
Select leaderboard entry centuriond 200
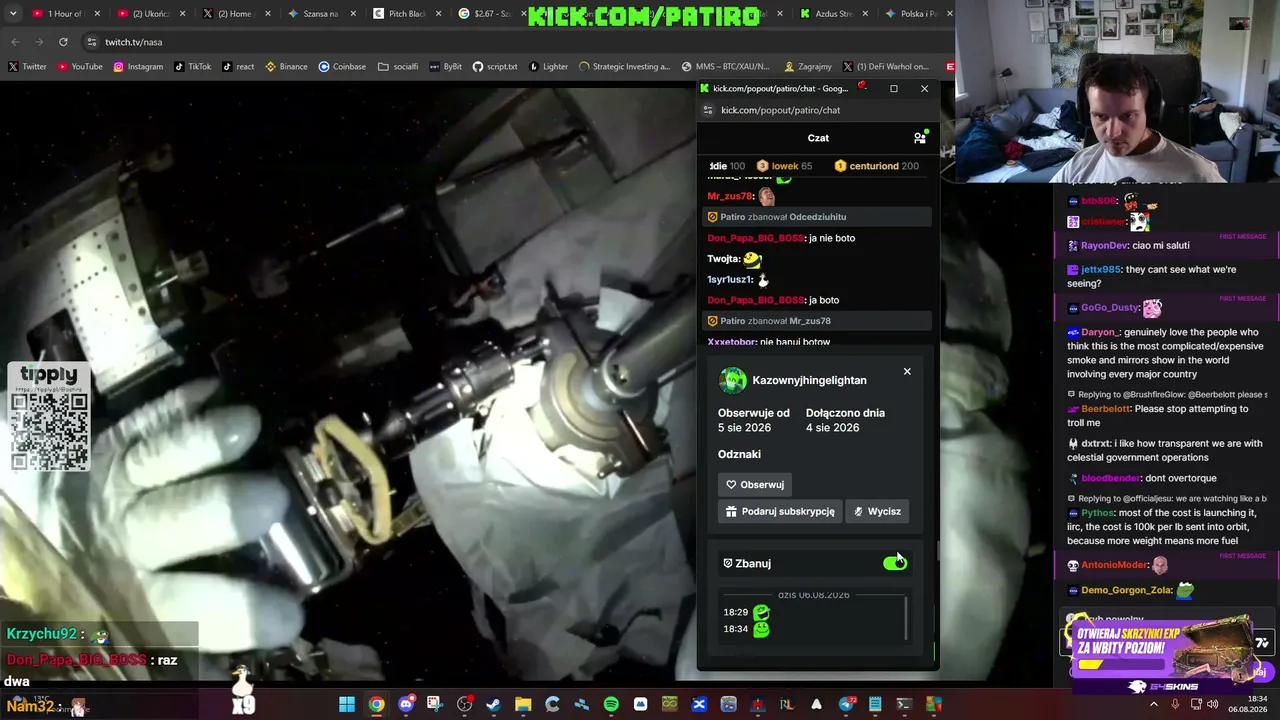click(876, 166)
